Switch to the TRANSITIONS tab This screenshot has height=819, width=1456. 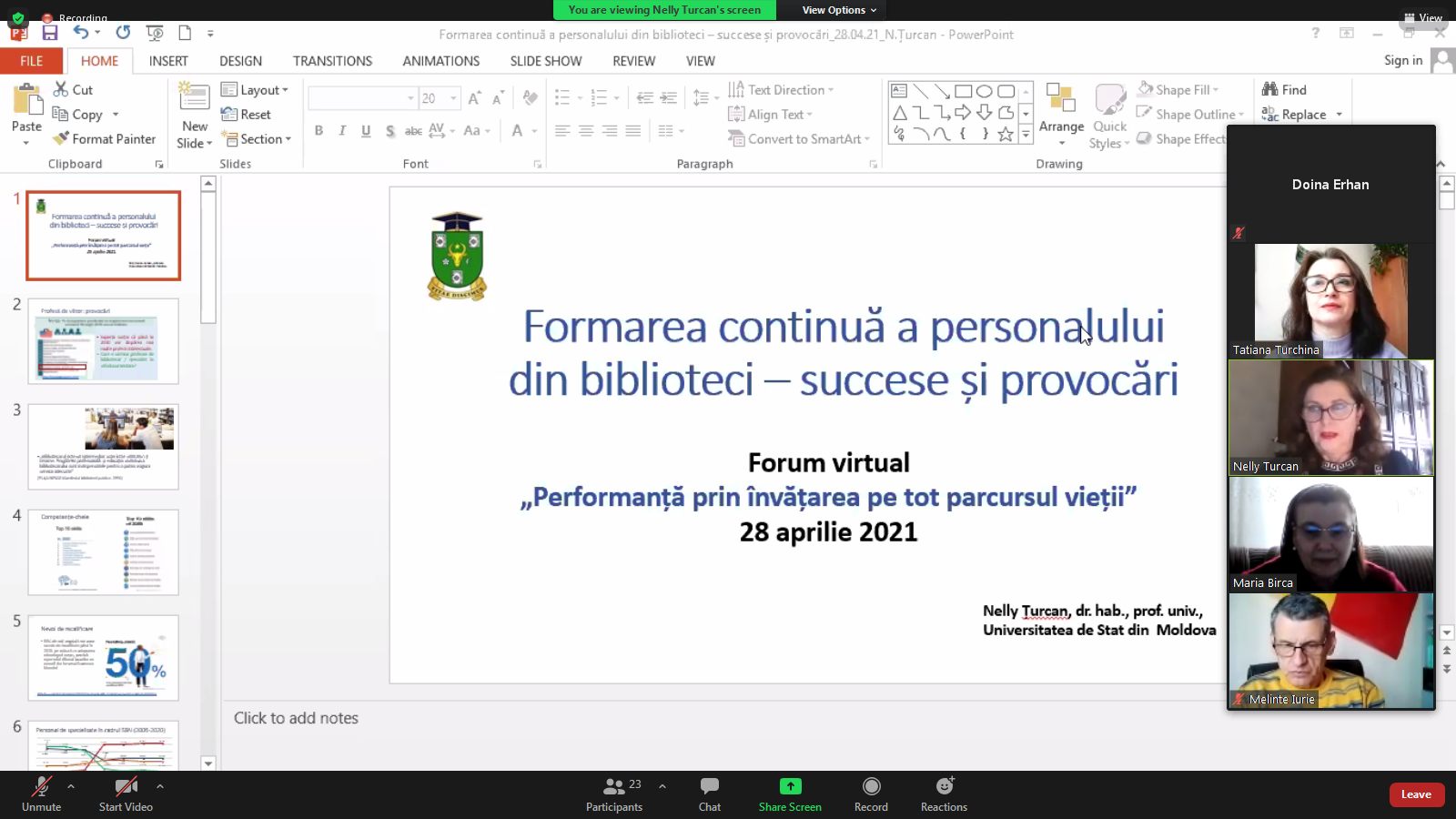click(x=332, y=61)
